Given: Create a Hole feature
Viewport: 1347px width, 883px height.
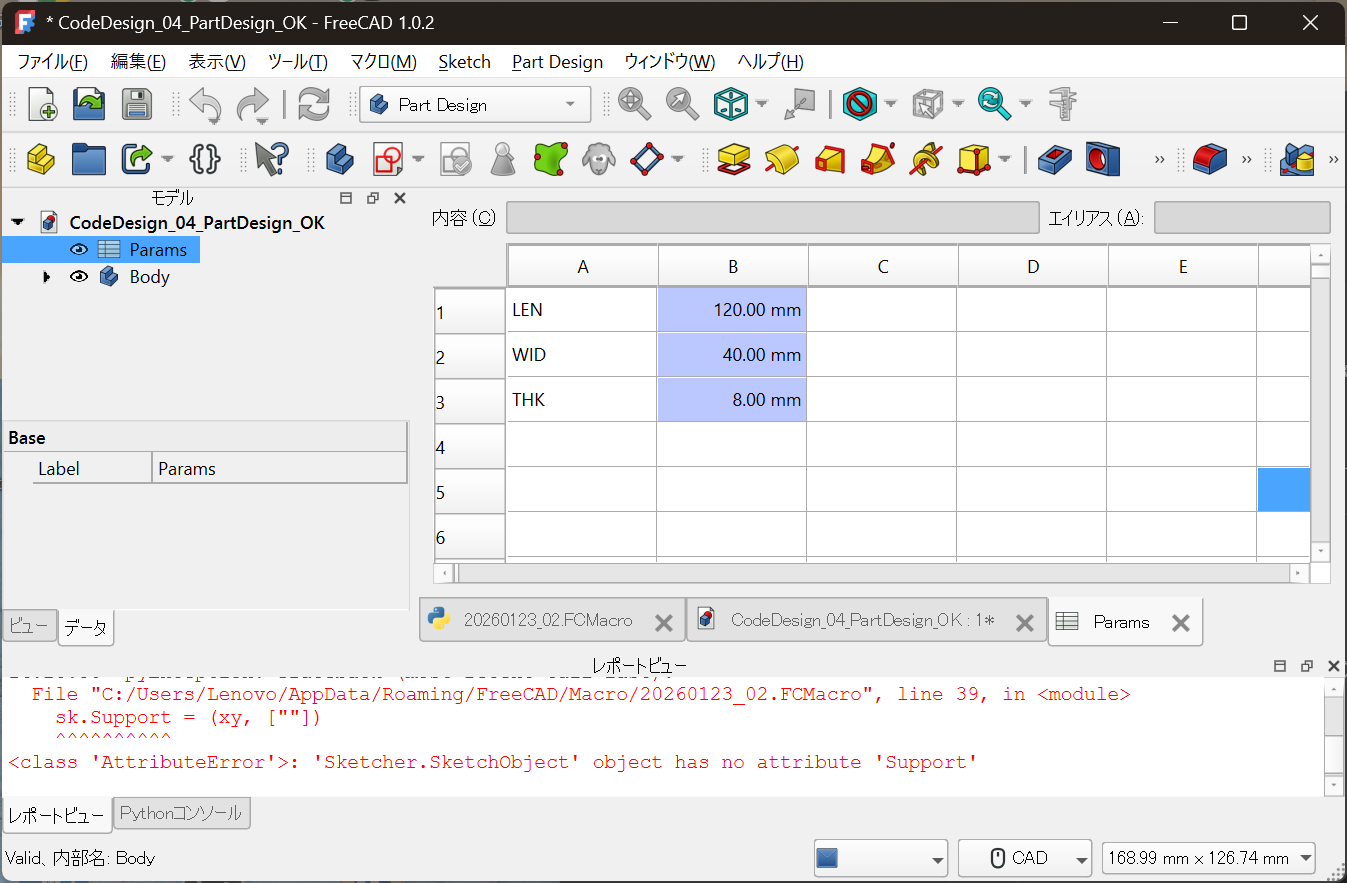Looking at the screenshot, I should tap(1100, 159).
